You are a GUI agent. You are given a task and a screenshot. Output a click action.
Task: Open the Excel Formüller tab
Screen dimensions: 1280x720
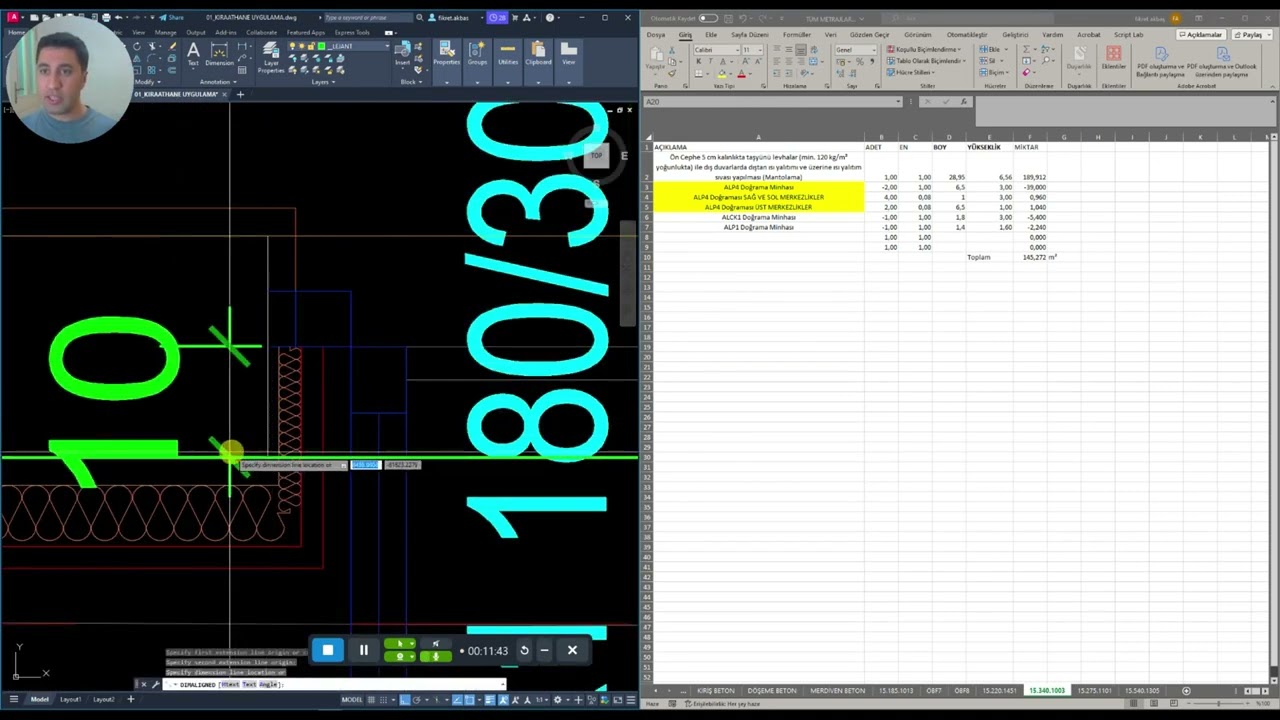point(797,34)
